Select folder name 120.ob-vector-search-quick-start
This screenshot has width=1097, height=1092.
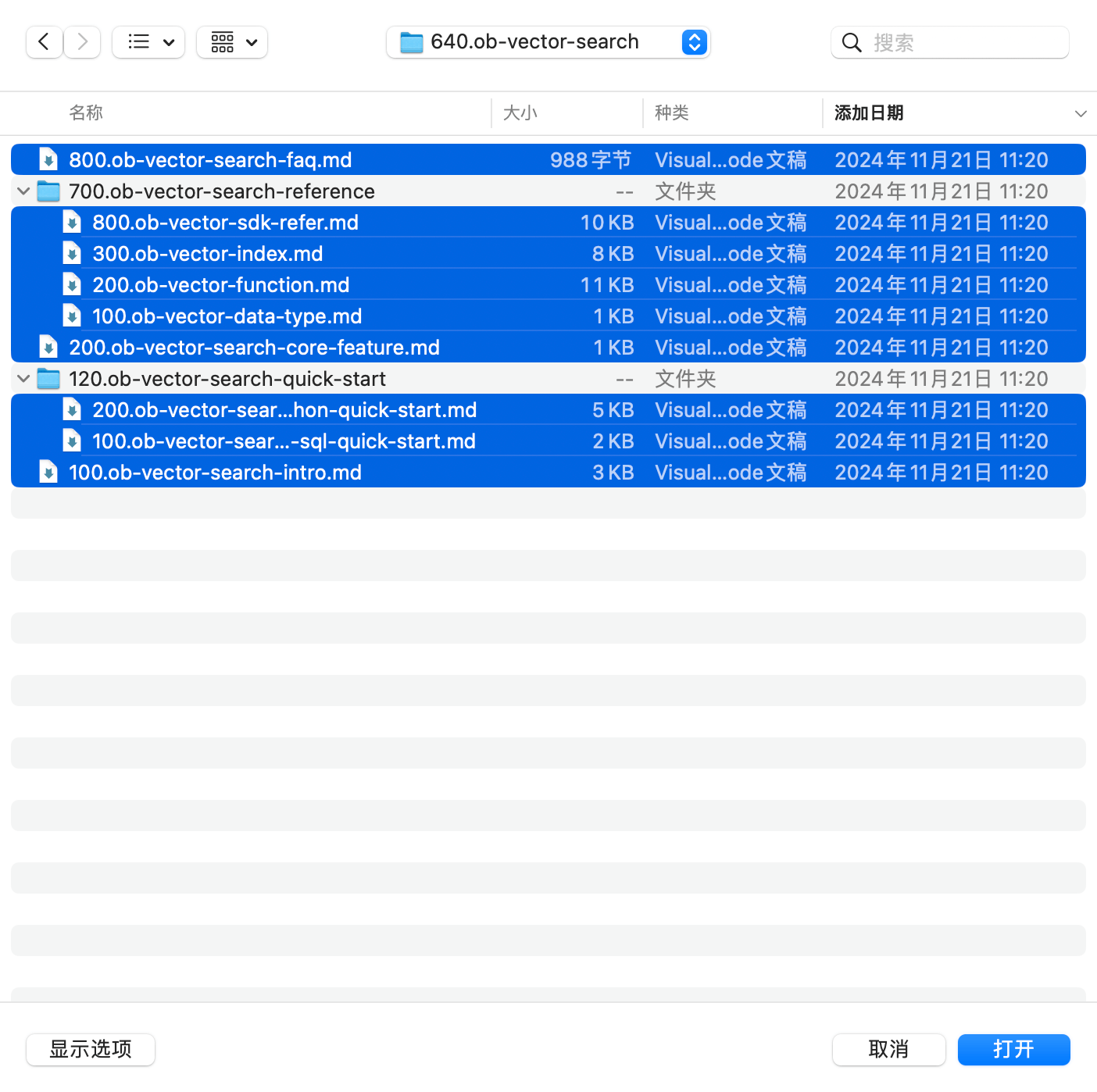click(x=227, y=379)
